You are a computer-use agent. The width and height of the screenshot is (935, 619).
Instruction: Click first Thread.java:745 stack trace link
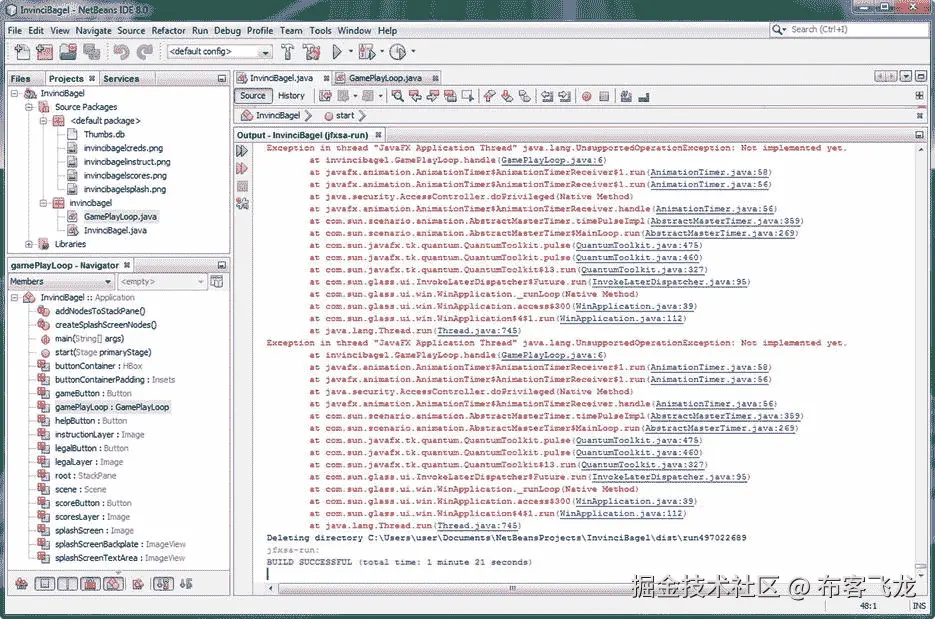click(x=477, y=331)
